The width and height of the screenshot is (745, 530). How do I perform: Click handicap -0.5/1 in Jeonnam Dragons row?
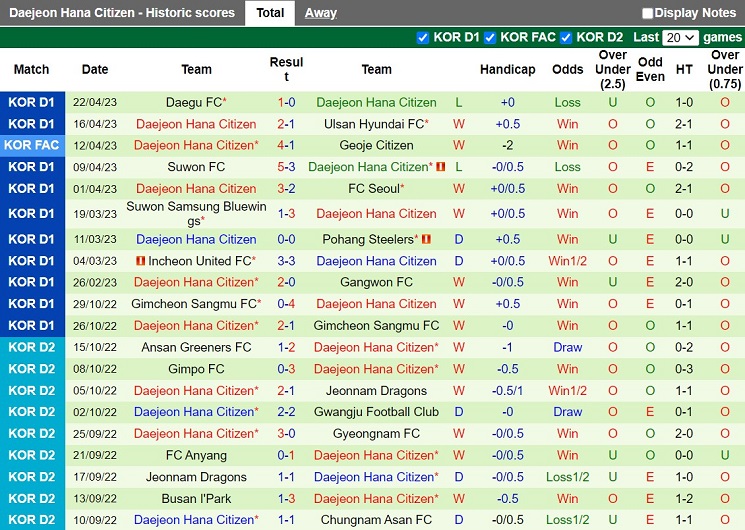[507, 391]
